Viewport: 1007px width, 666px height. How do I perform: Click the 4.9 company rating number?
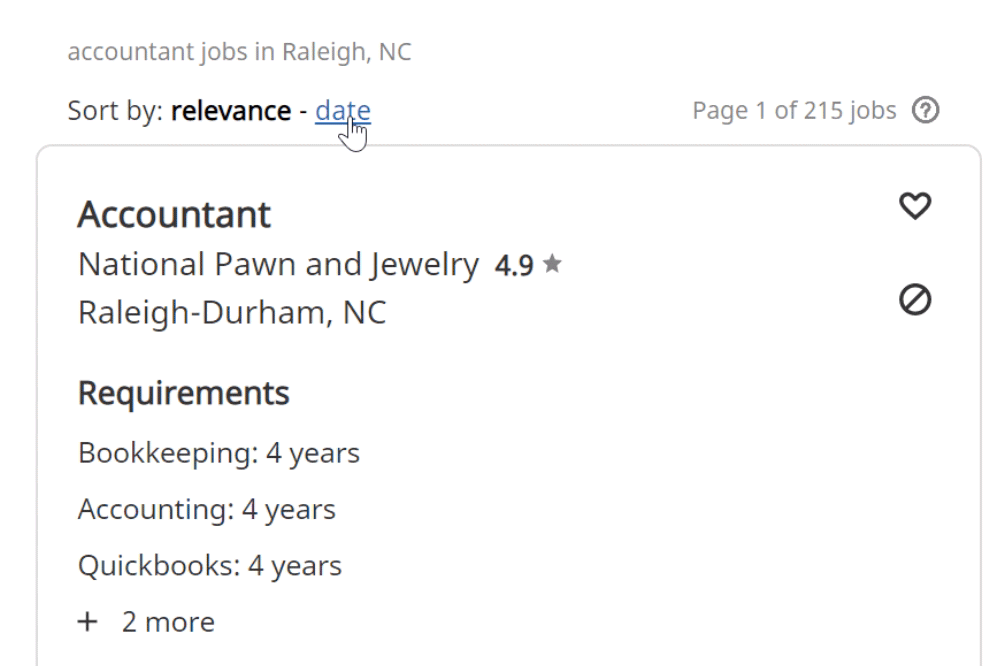(514, 266)
